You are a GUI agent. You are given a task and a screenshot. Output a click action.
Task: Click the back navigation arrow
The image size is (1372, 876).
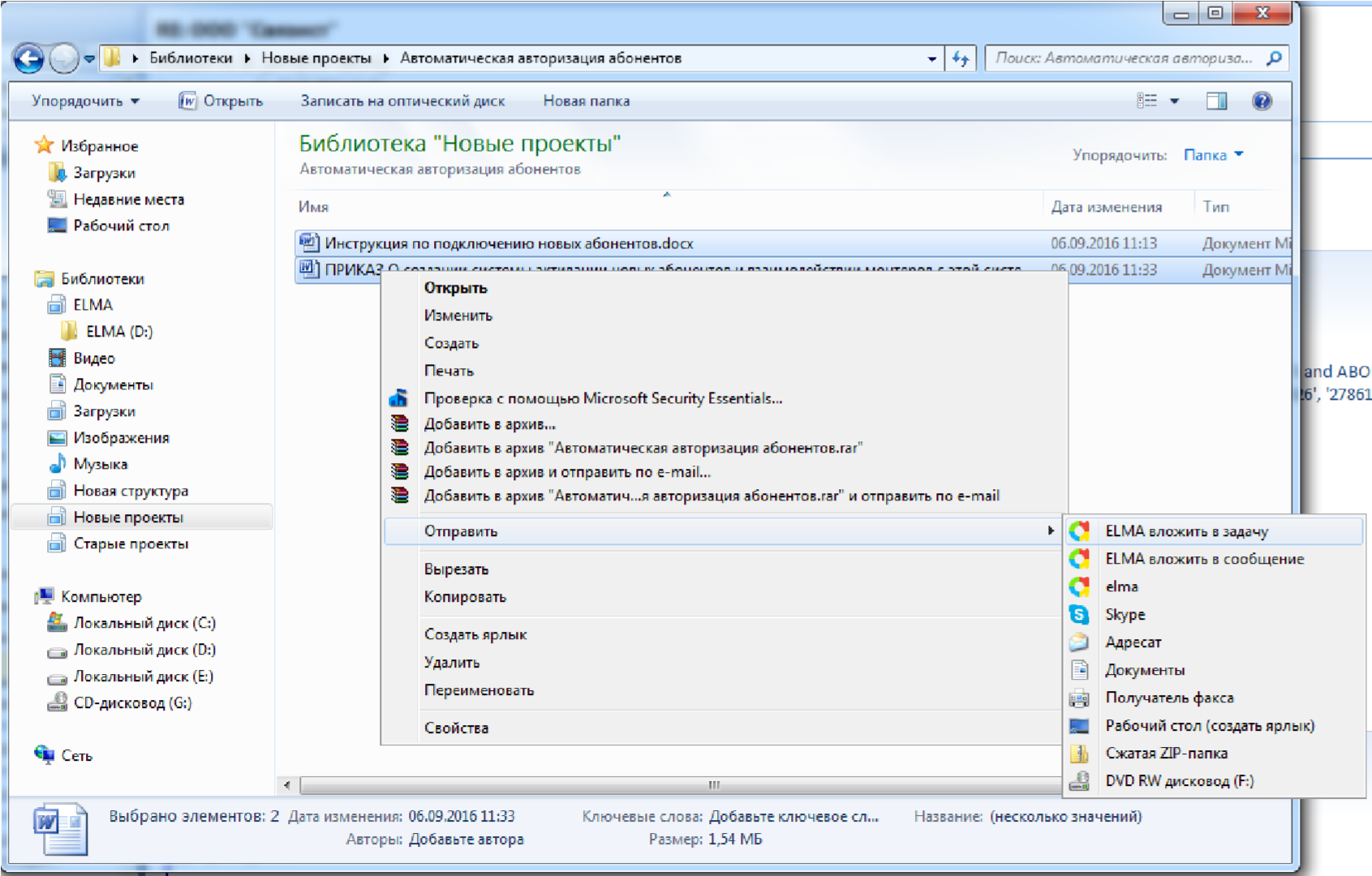[x=29, y=58]
